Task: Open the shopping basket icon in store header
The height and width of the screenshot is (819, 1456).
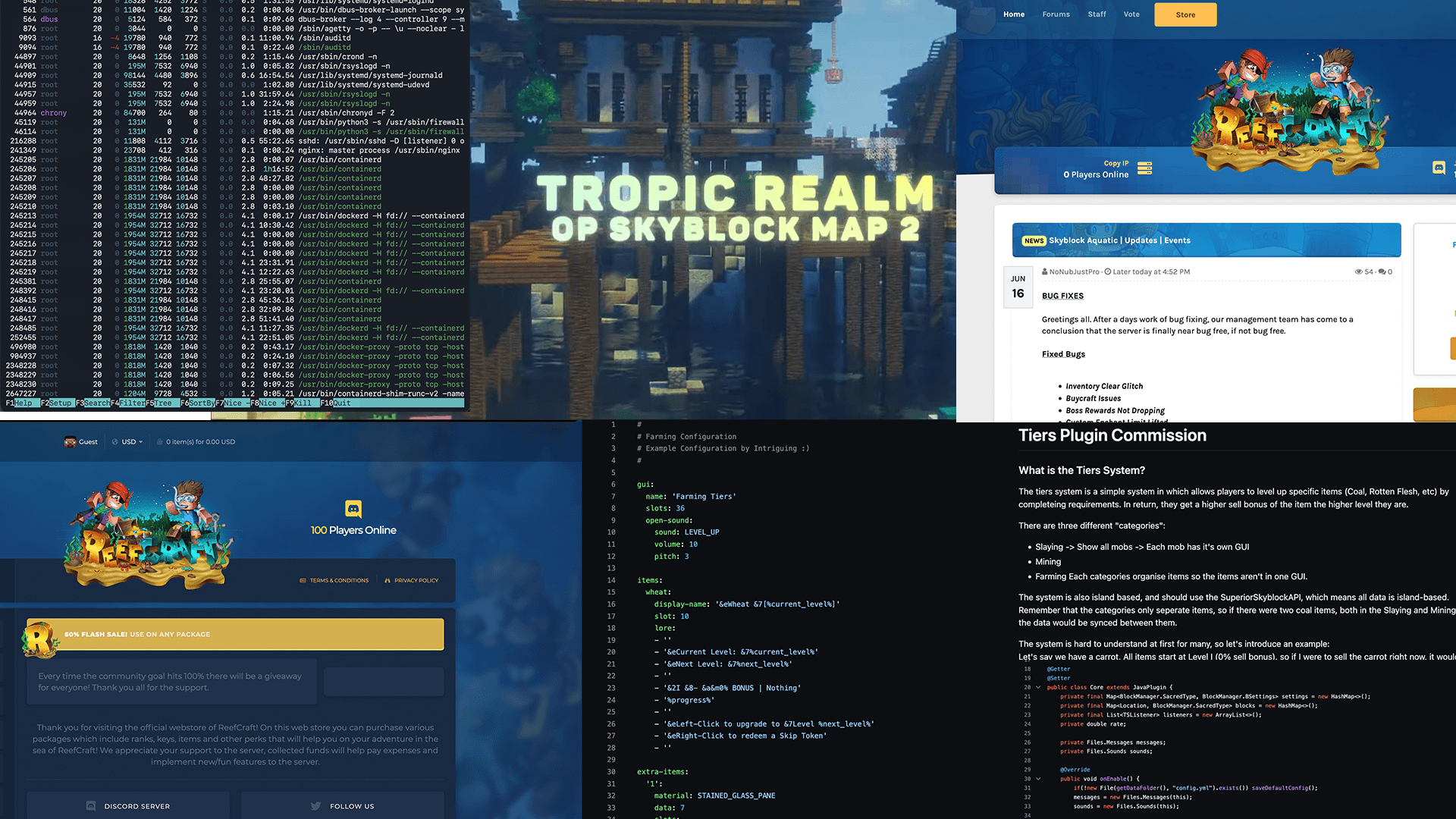Action: [160, 441]
